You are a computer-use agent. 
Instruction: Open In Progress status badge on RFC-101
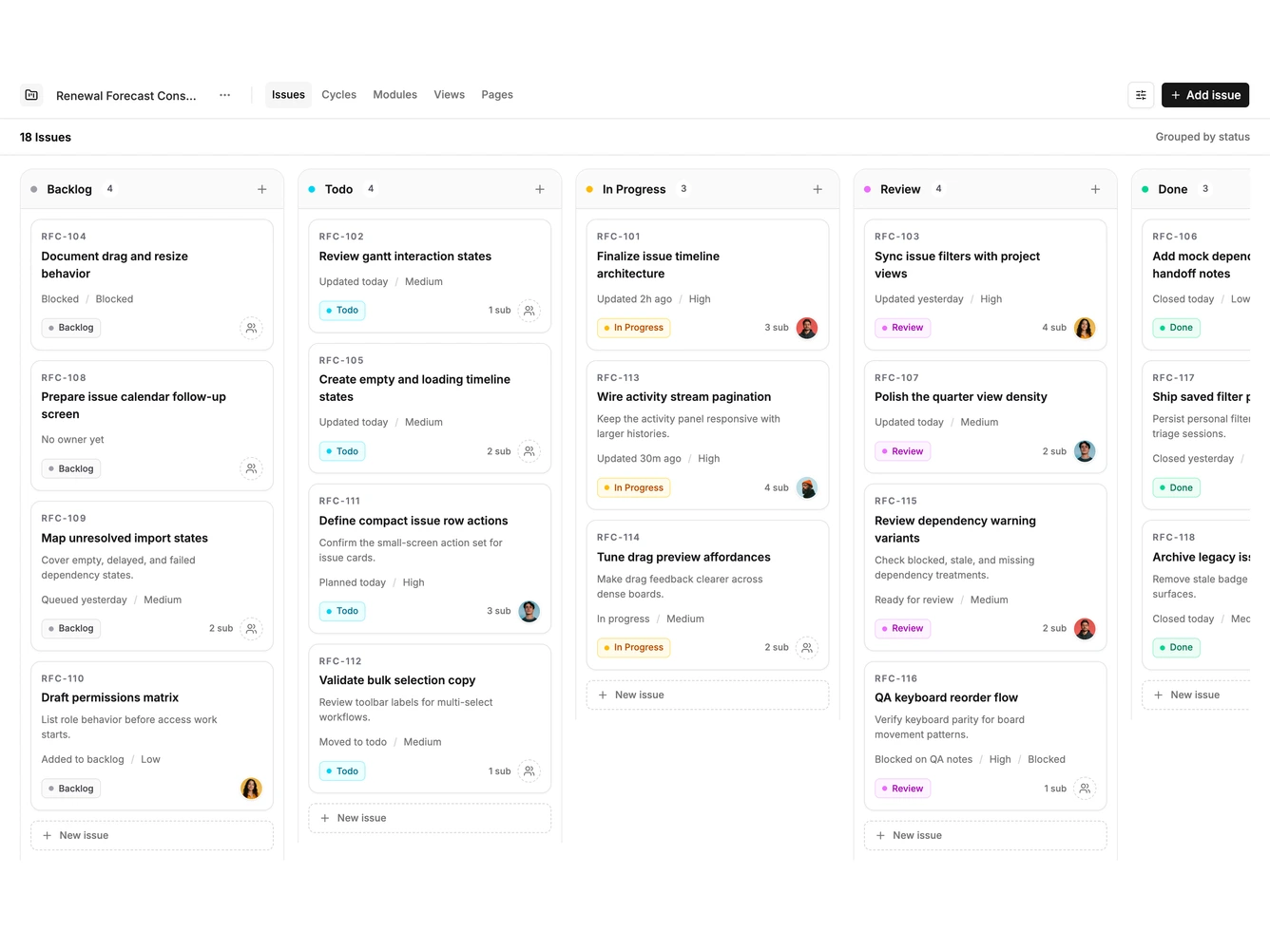(633, 328)
